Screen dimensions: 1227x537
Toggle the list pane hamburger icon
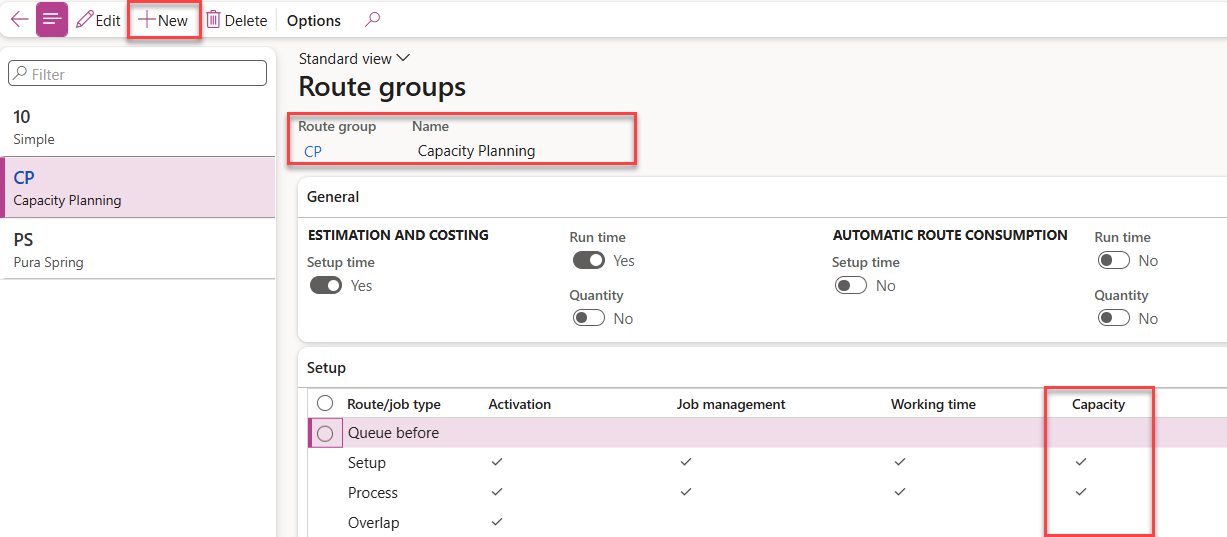52,20
